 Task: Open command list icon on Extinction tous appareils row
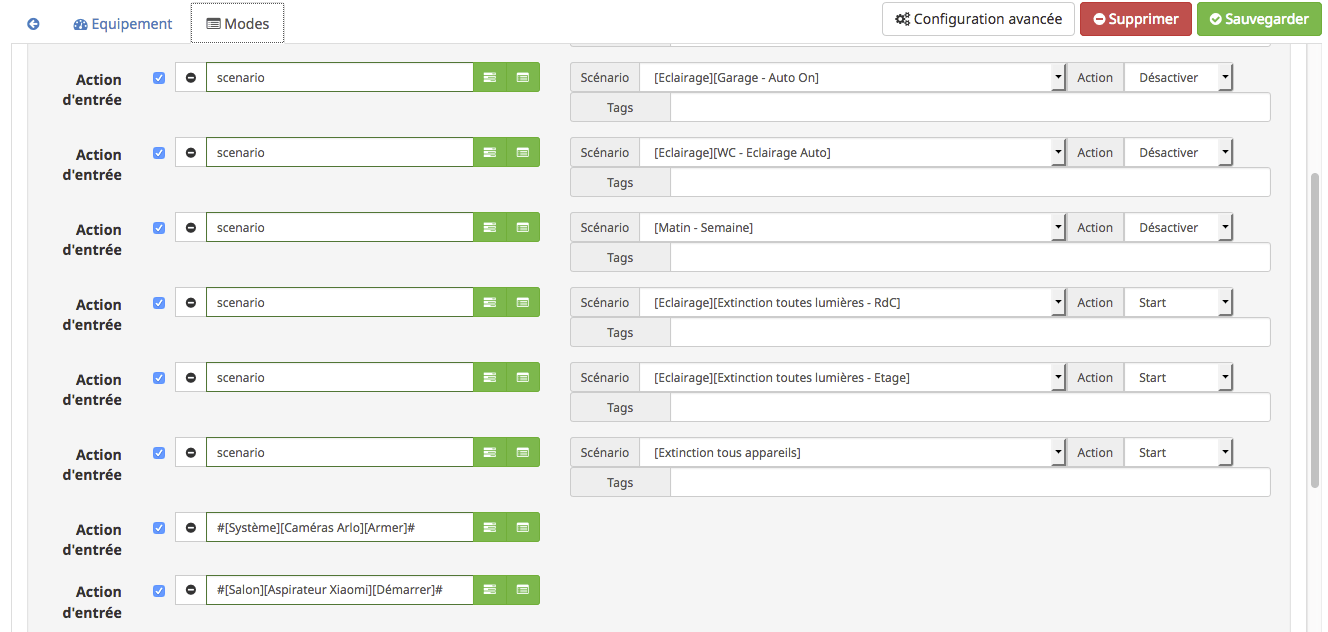point(523,452)
